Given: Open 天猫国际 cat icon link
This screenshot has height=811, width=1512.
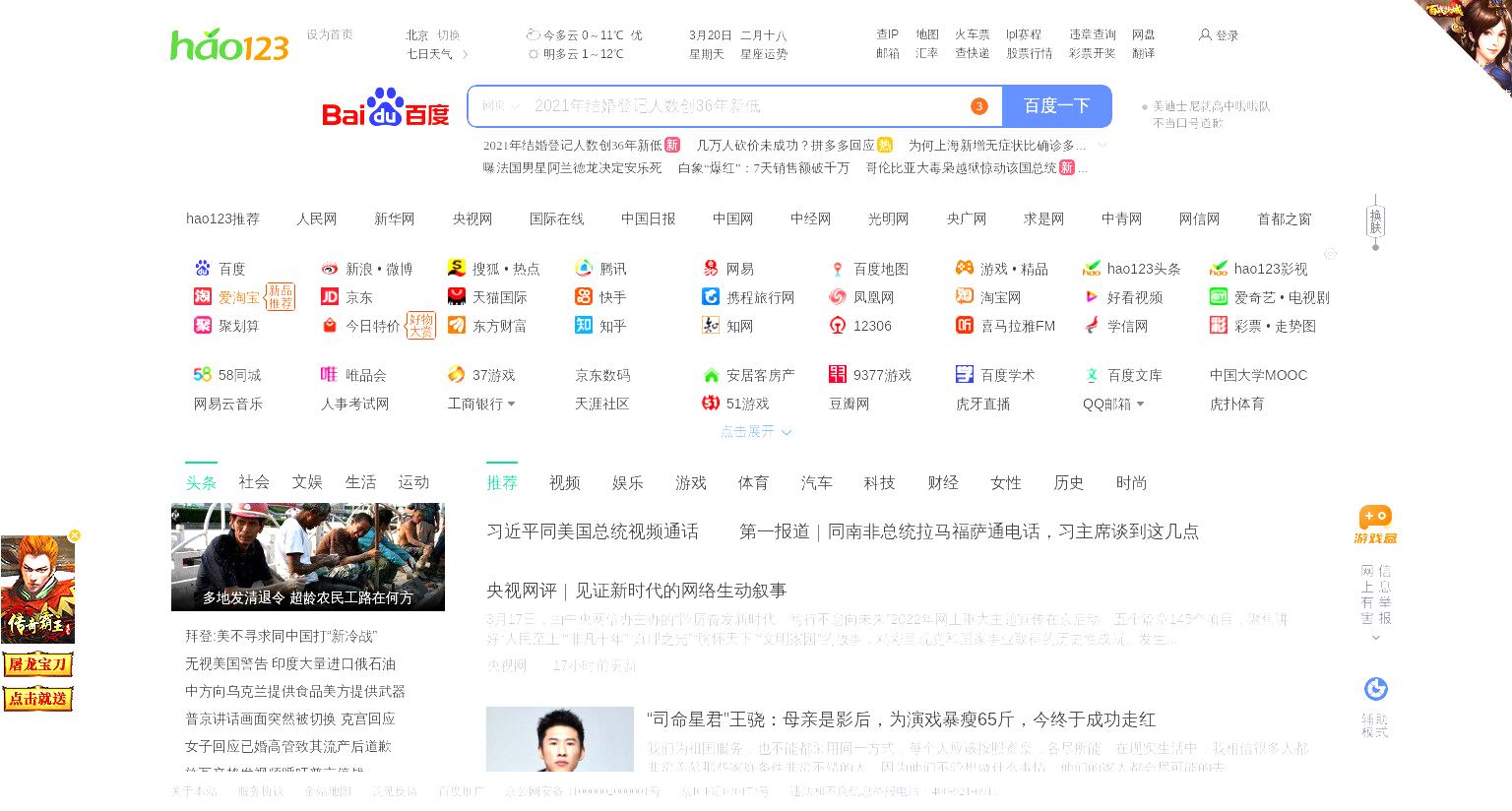Looking at the screenshot, I should [457, 296].
